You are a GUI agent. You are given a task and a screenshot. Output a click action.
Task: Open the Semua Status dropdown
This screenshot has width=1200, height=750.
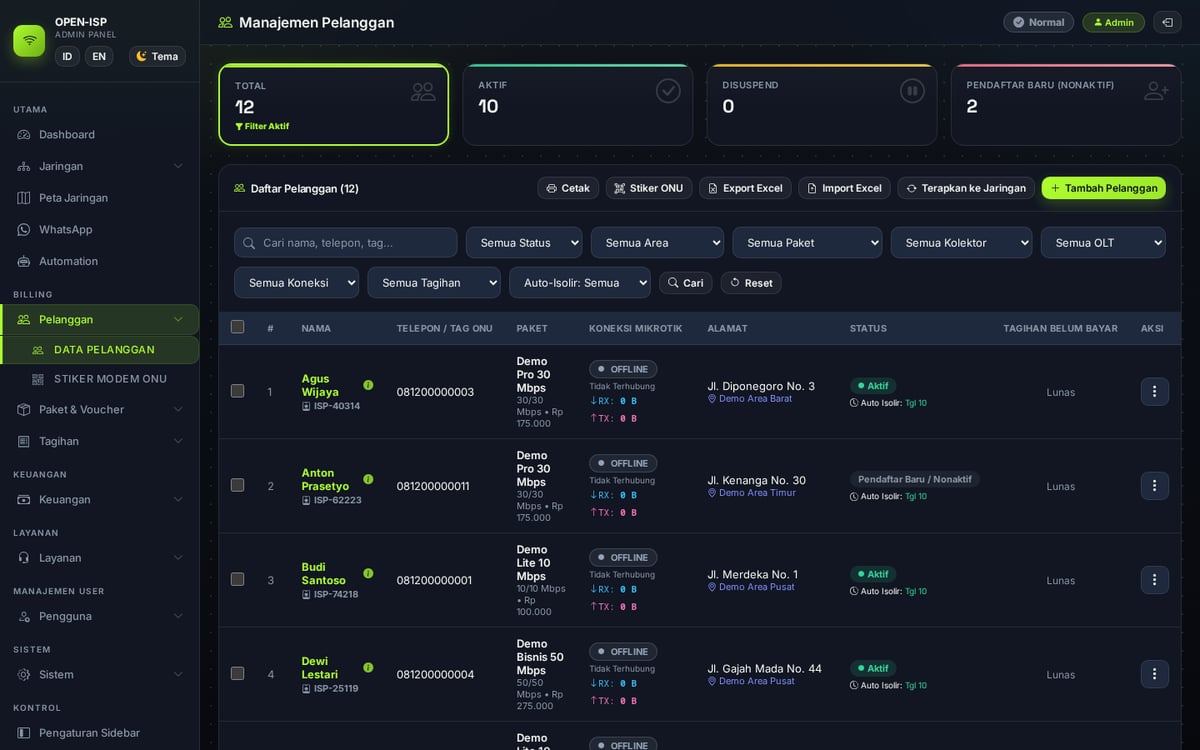tap(524, 243)
